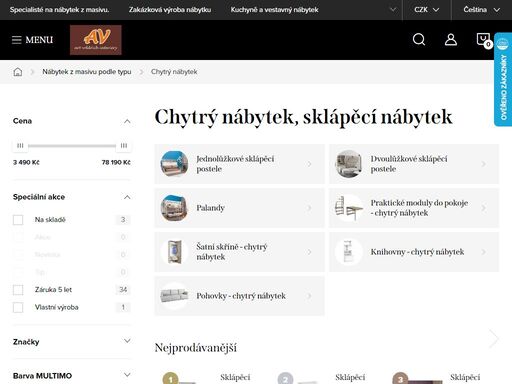Click the Jednolůžkové sklápěcí postele thumbnail
The width and height of the screenshot is (512, 384).
tap(174, 164)
